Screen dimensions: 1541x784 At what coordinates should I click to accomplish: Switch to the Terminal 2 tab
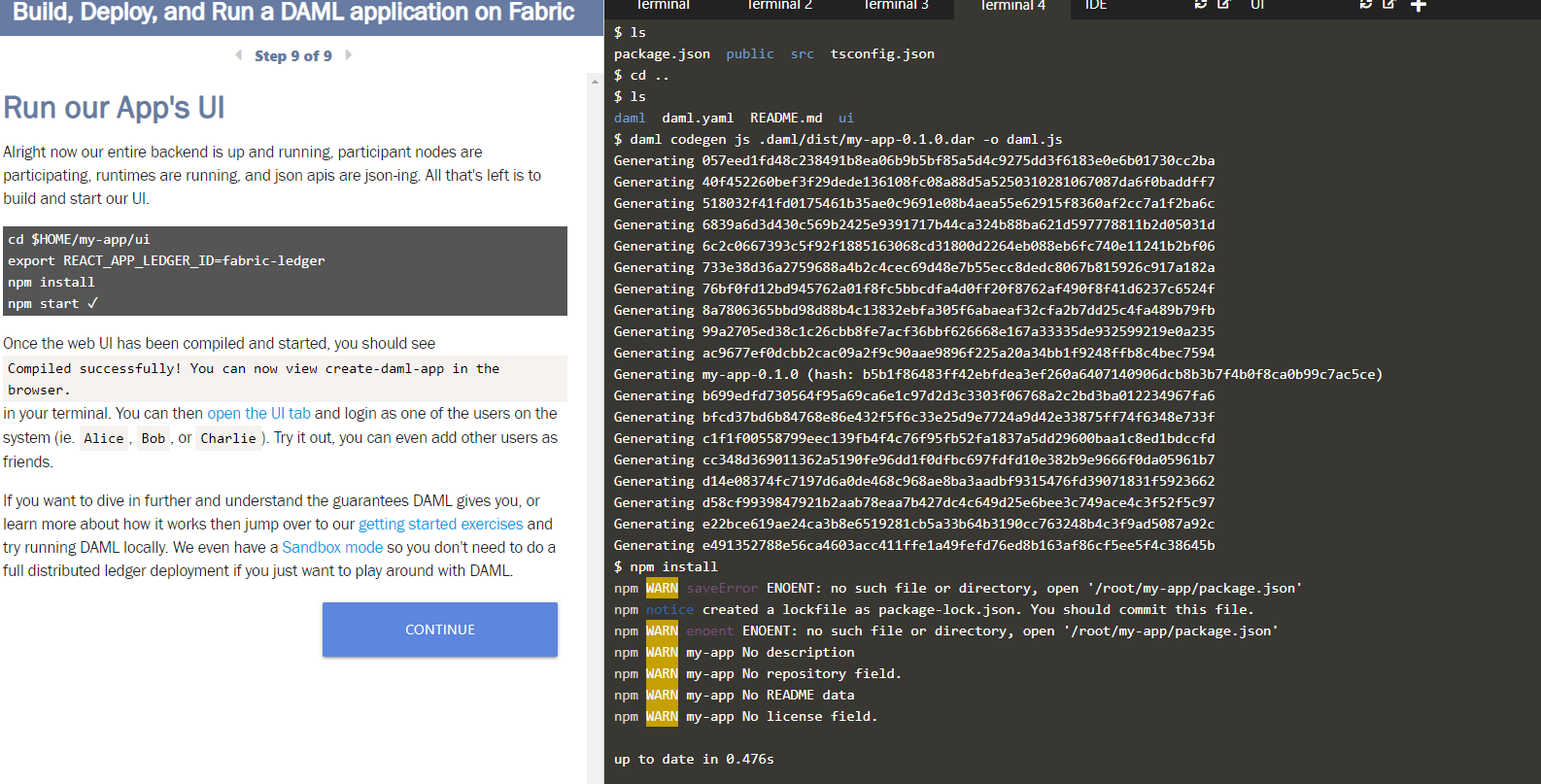click(779, 6)
